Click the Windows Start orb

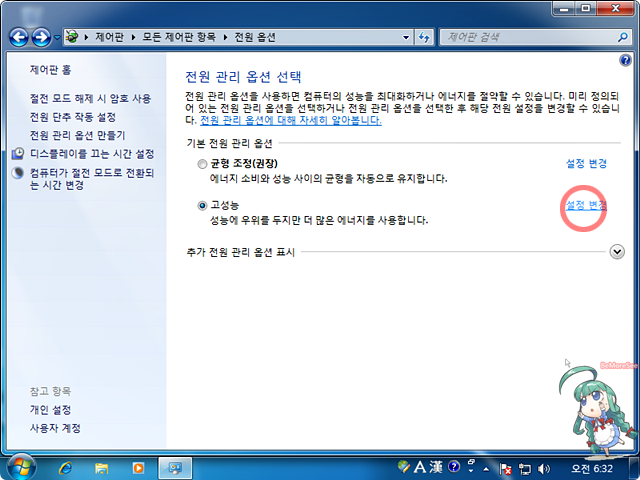20,466
